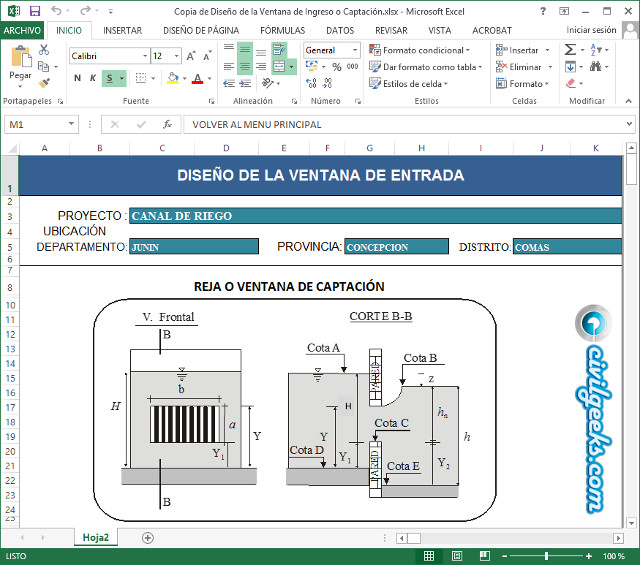Viewport: 640px width, 565px height.
Task: Toggle underline formatting (S)
Action: click(x=109, y=78)
